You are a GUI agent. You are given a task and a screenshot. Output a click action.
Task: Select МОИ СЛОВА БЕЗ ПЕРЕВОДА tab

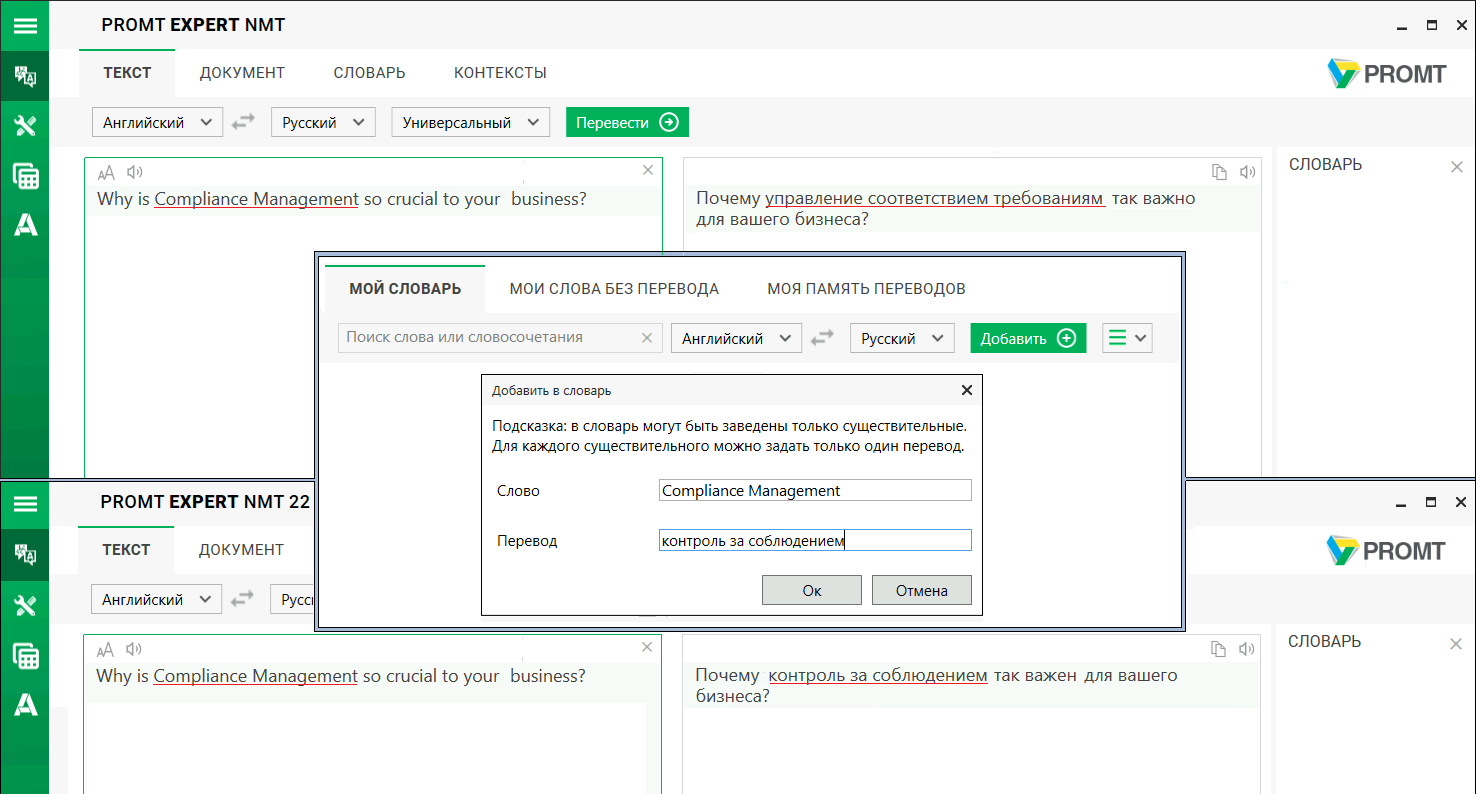click(614, 289)
